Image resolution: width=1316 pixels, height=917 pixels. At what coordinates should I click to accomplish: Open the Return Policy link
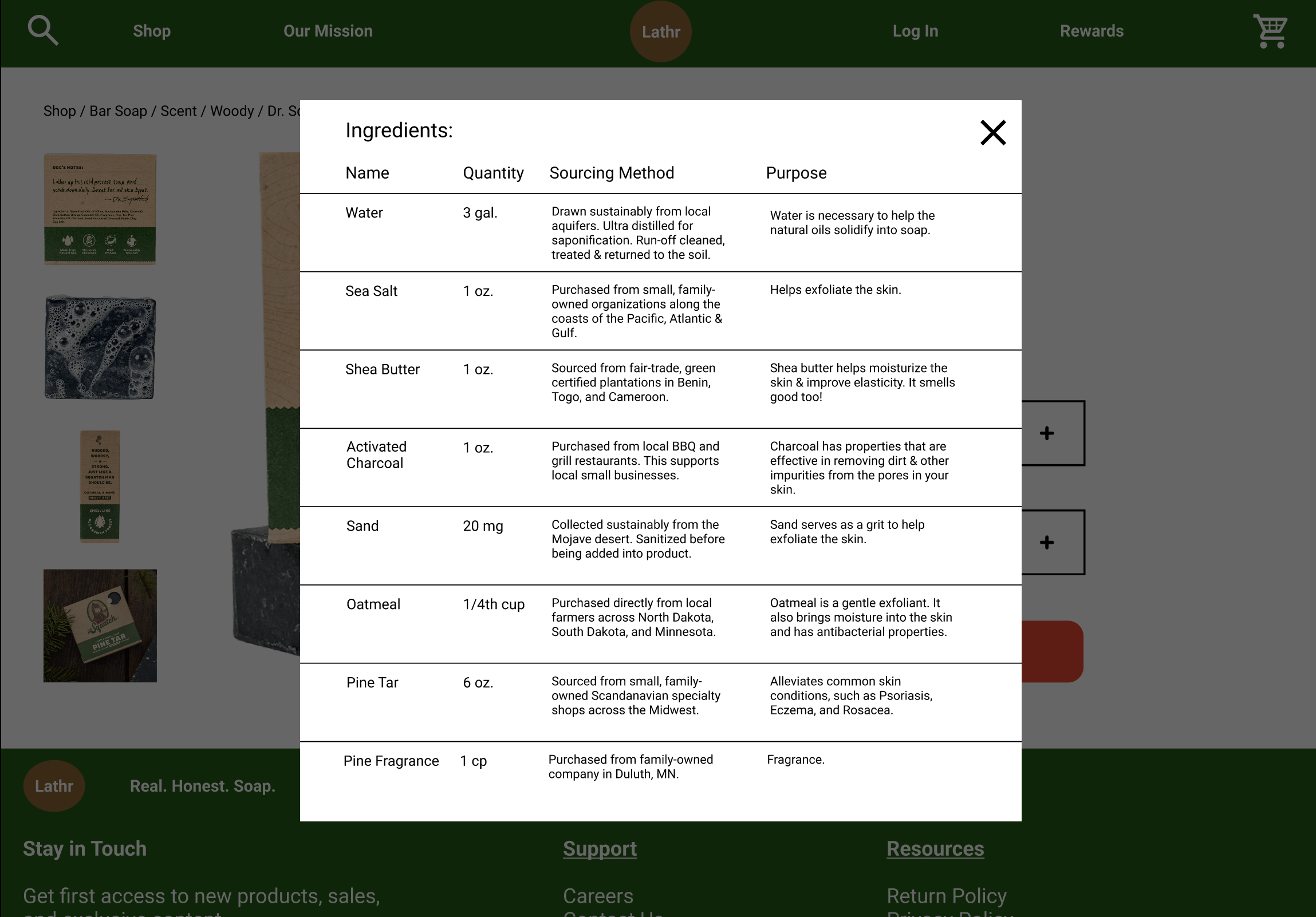(x=946, y=895)
